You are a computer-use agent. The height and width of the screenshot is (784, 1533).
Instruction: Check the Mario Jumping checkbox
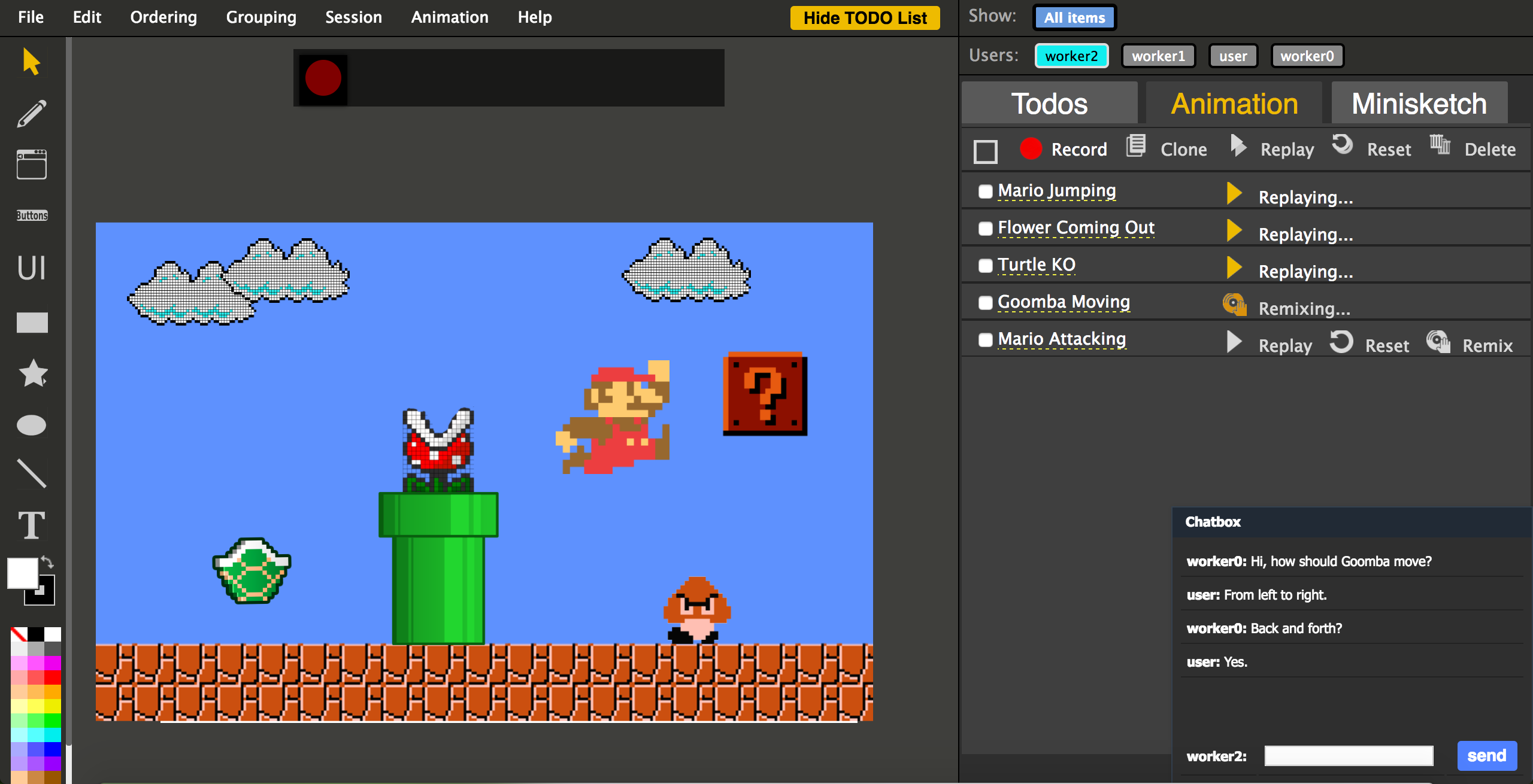[x=985, y=191]
